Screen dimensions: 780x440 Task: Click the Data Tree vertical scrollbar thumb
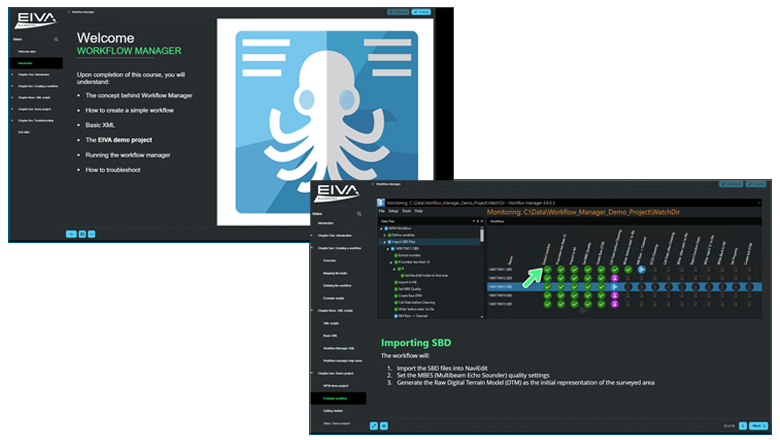[482, 235]
